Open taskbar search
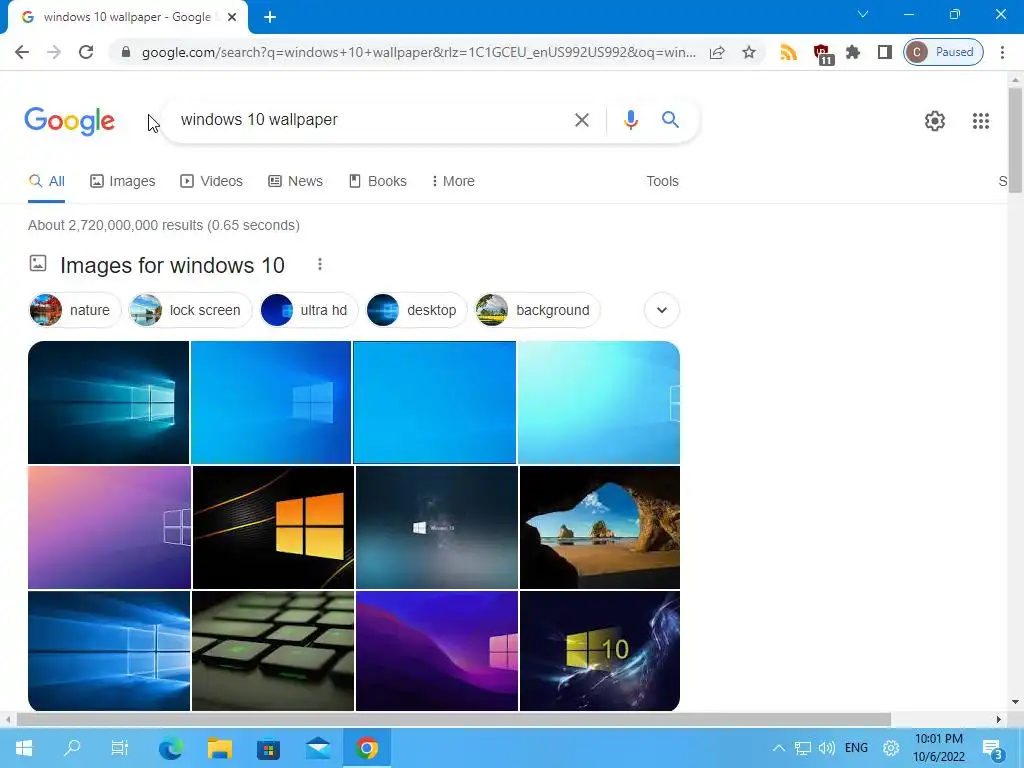The height and width of the screenshot is (768, 1024). [72, 748]
